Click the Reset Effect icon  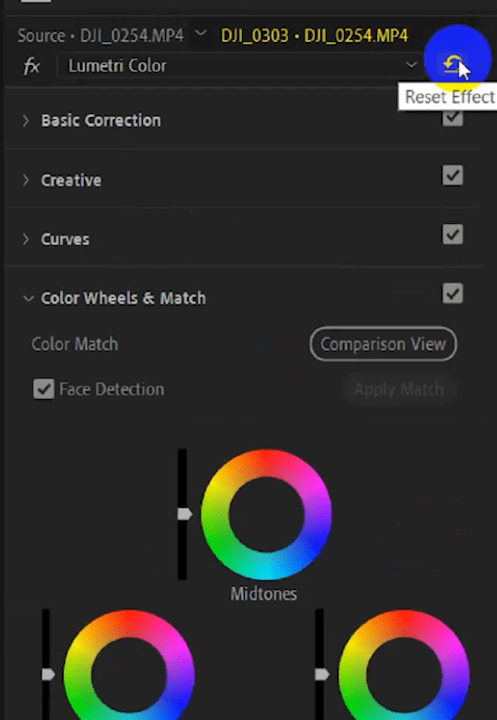(x=453, y=64)
